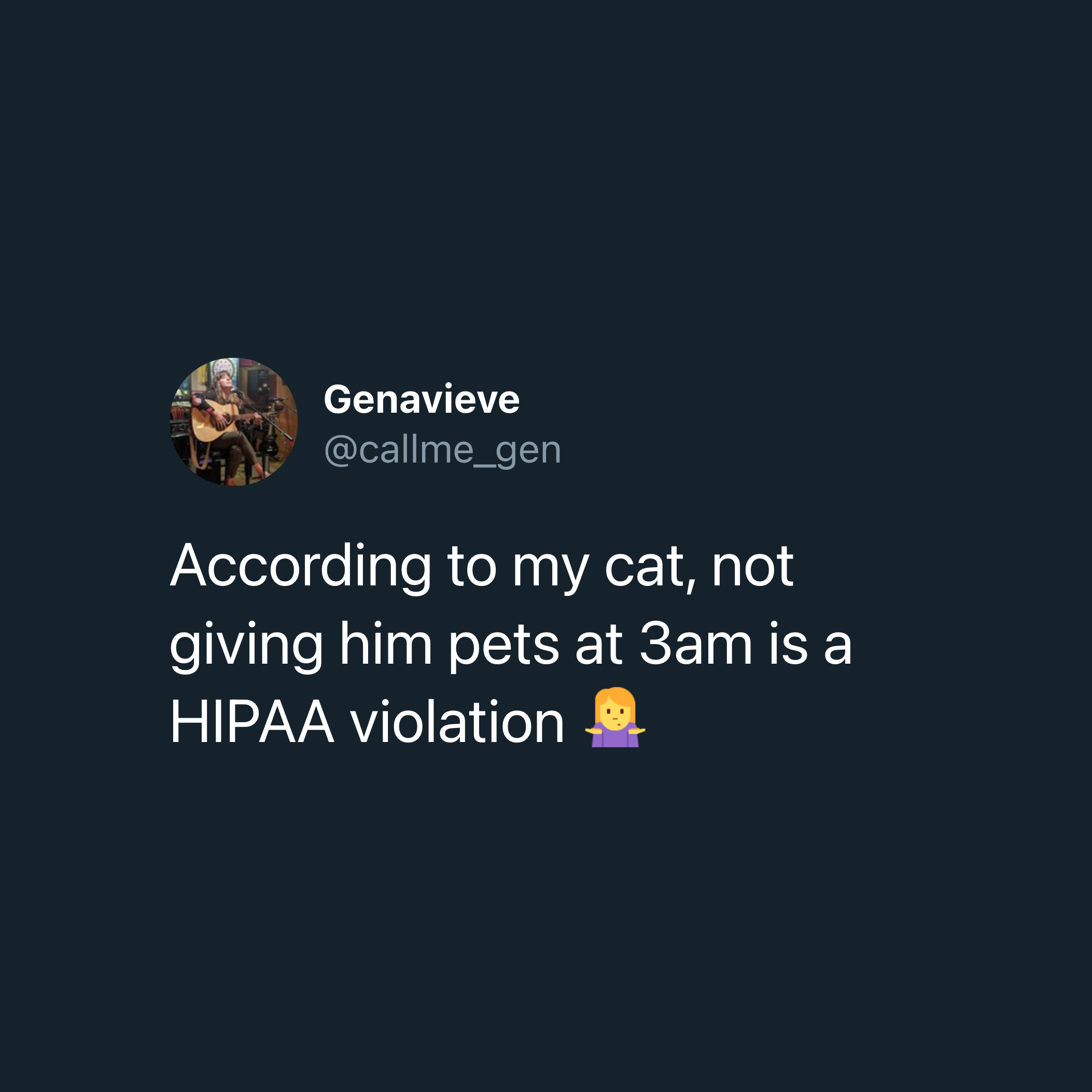The width and height of the screenshot is (1092, 1092).
Task: Click the purple shirt of the emoji
Action: 615,736
